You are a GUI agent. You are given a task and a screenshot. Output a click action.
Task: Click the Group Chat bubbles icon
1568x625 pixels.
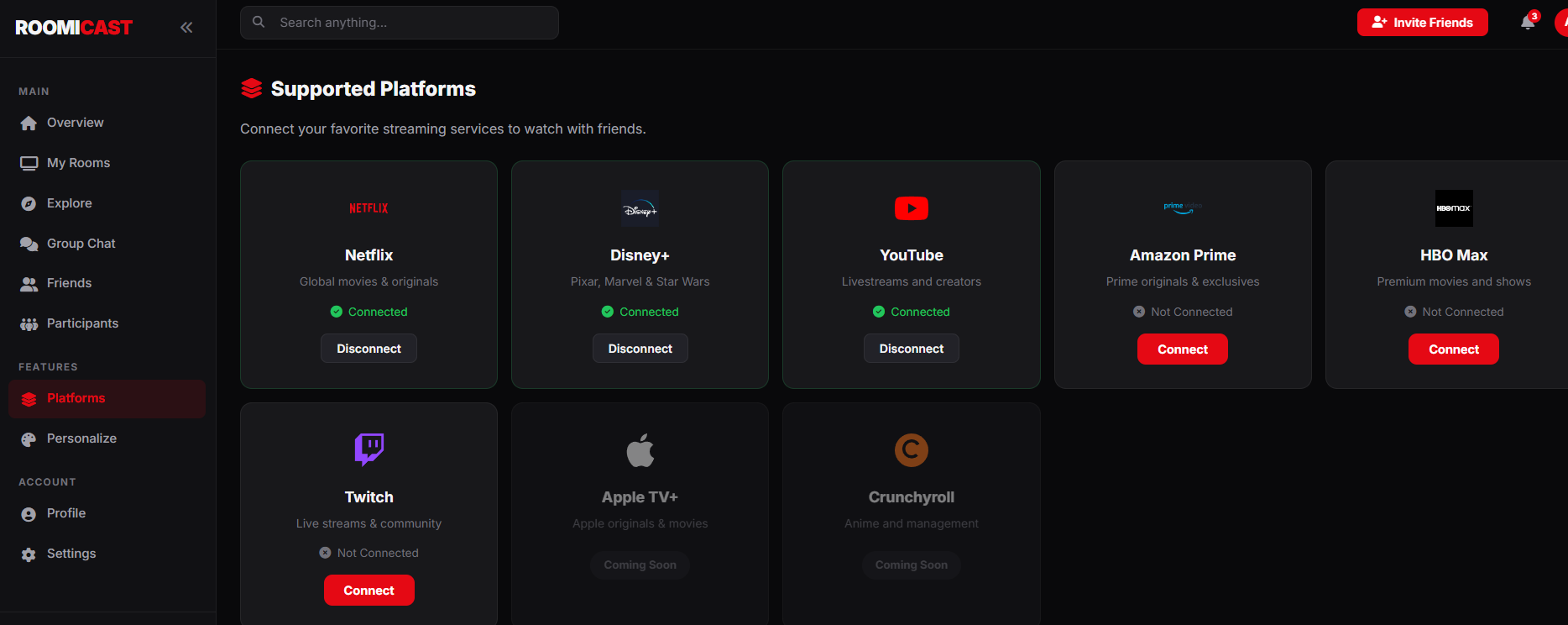(x=29, y=244)
